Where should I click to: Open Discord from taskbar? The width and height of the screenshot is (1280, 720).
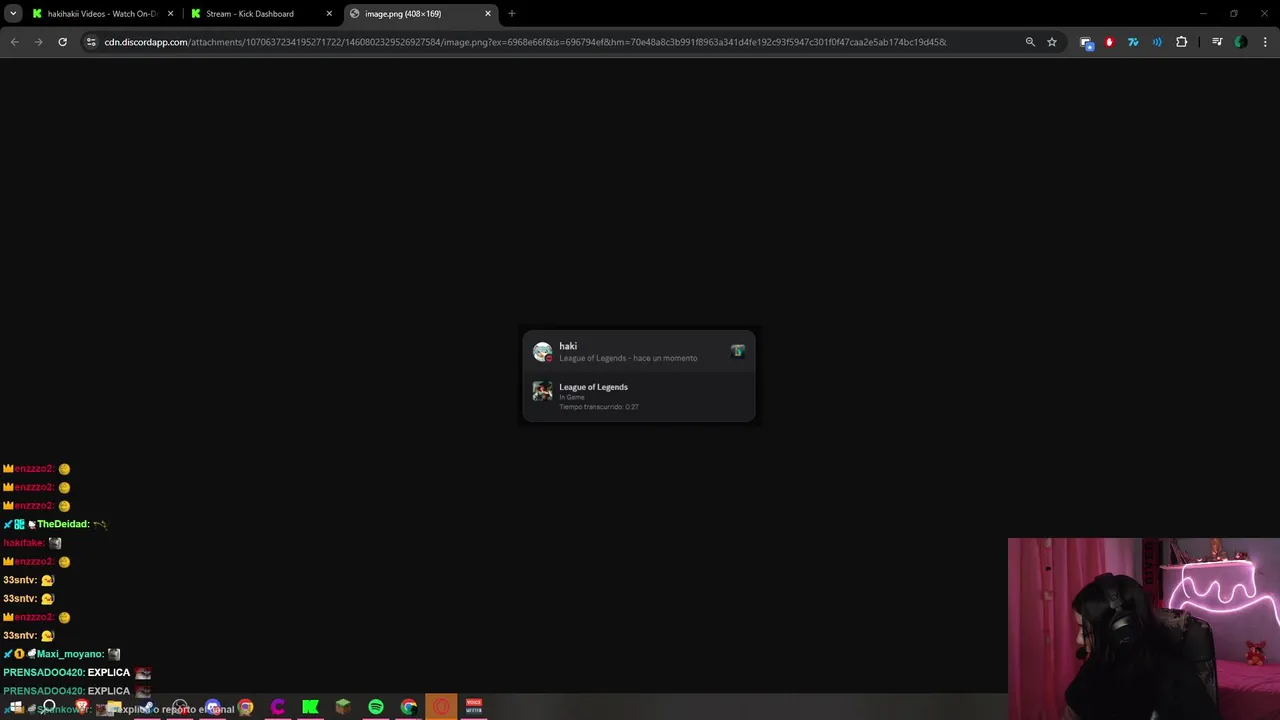[x=213, y=707]
